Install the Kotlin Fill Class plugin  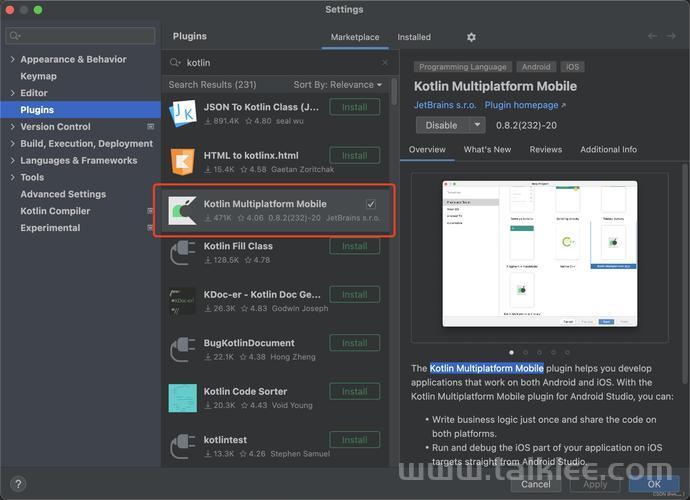(355, 246)
